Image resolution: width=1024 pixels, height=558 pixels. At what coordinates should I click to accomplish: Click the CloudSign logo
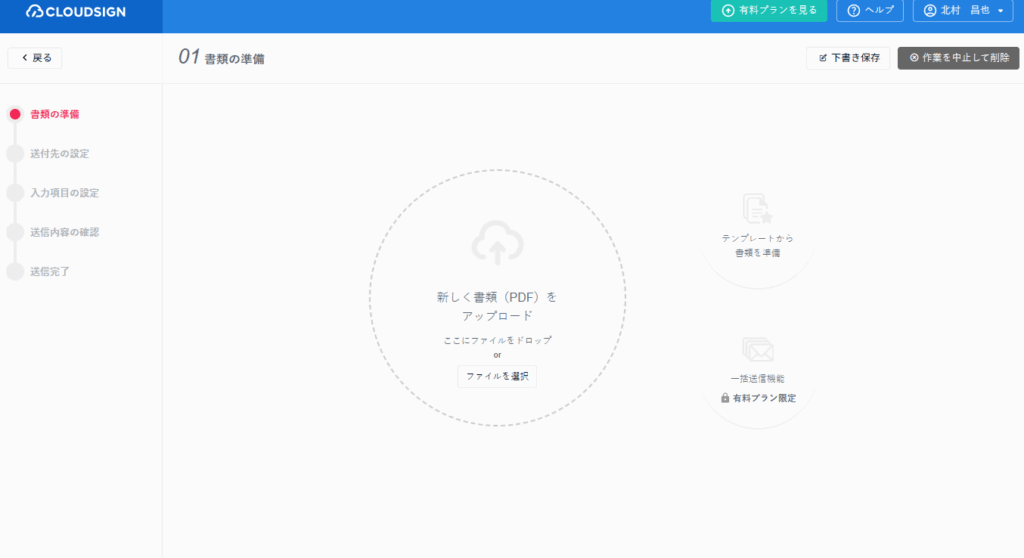click(x=76, y=11)
